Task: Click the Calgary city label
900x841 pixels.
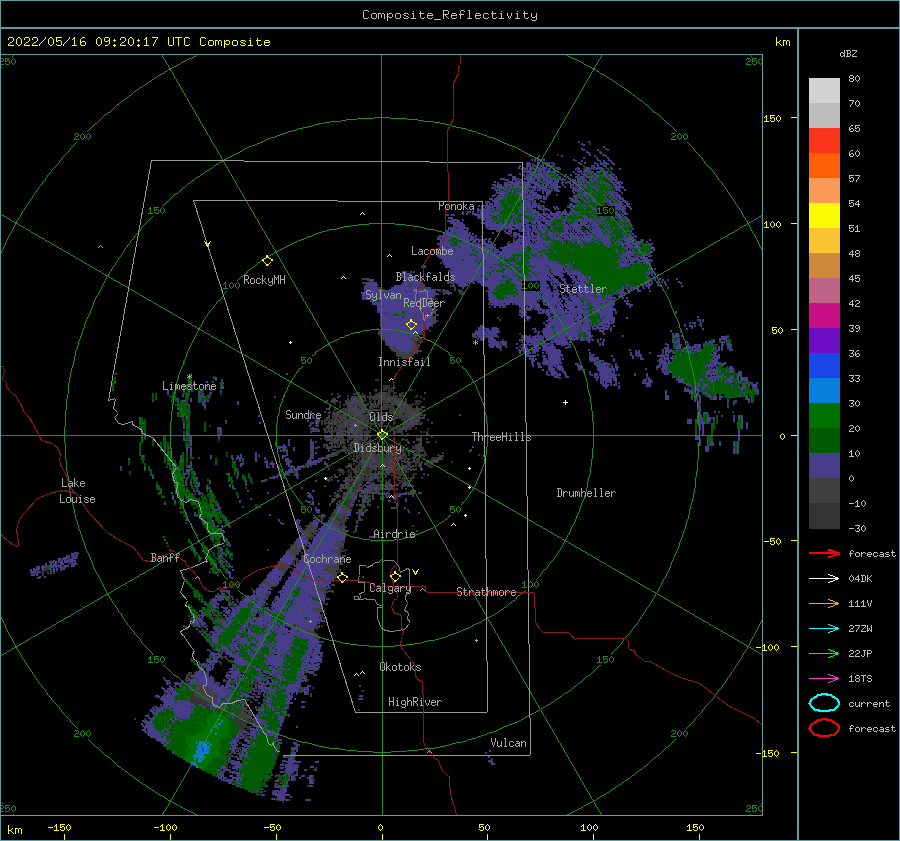Action: click(x=390, y=588)
